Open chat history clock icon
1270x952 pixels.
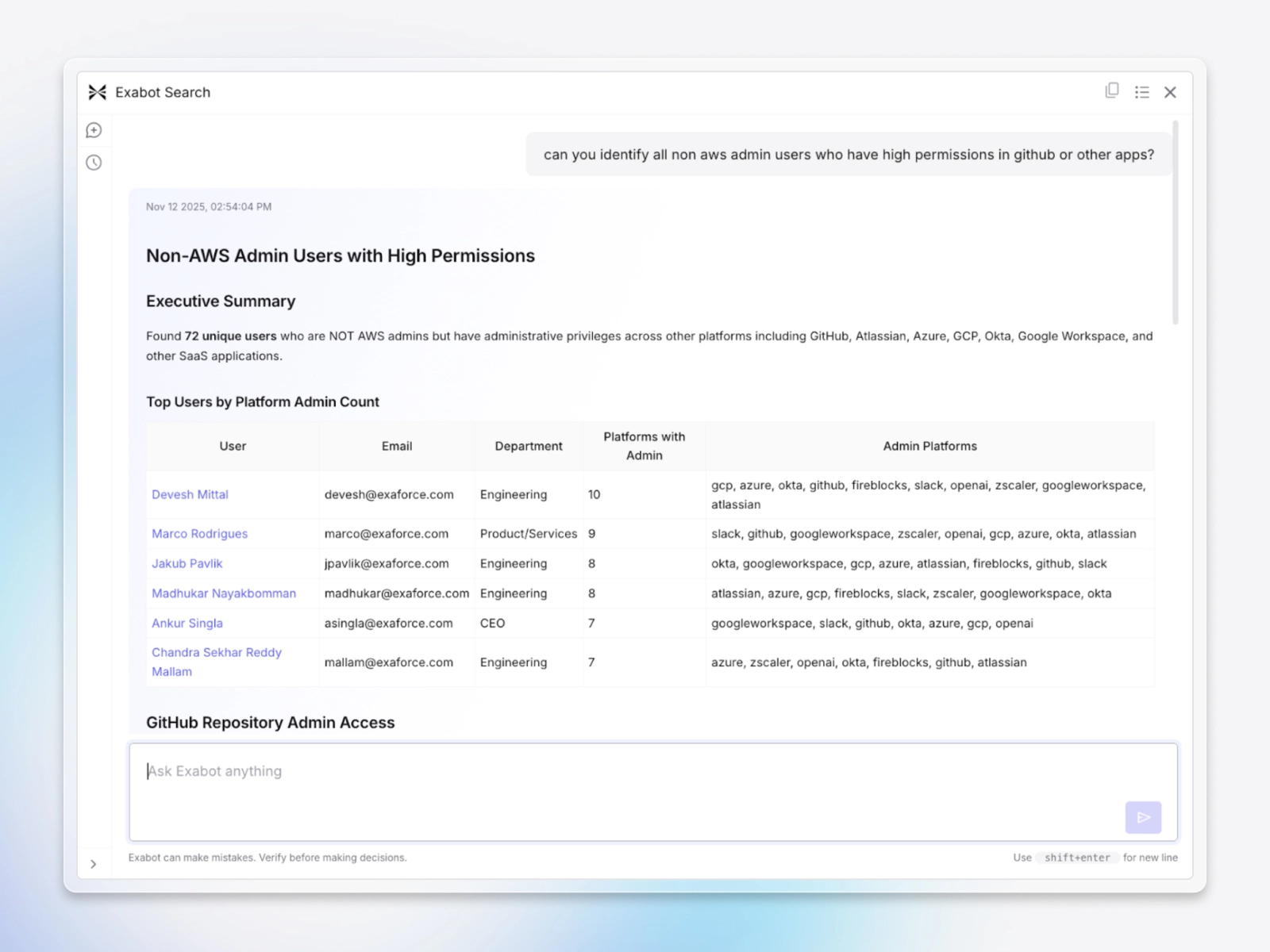point(94,163)
